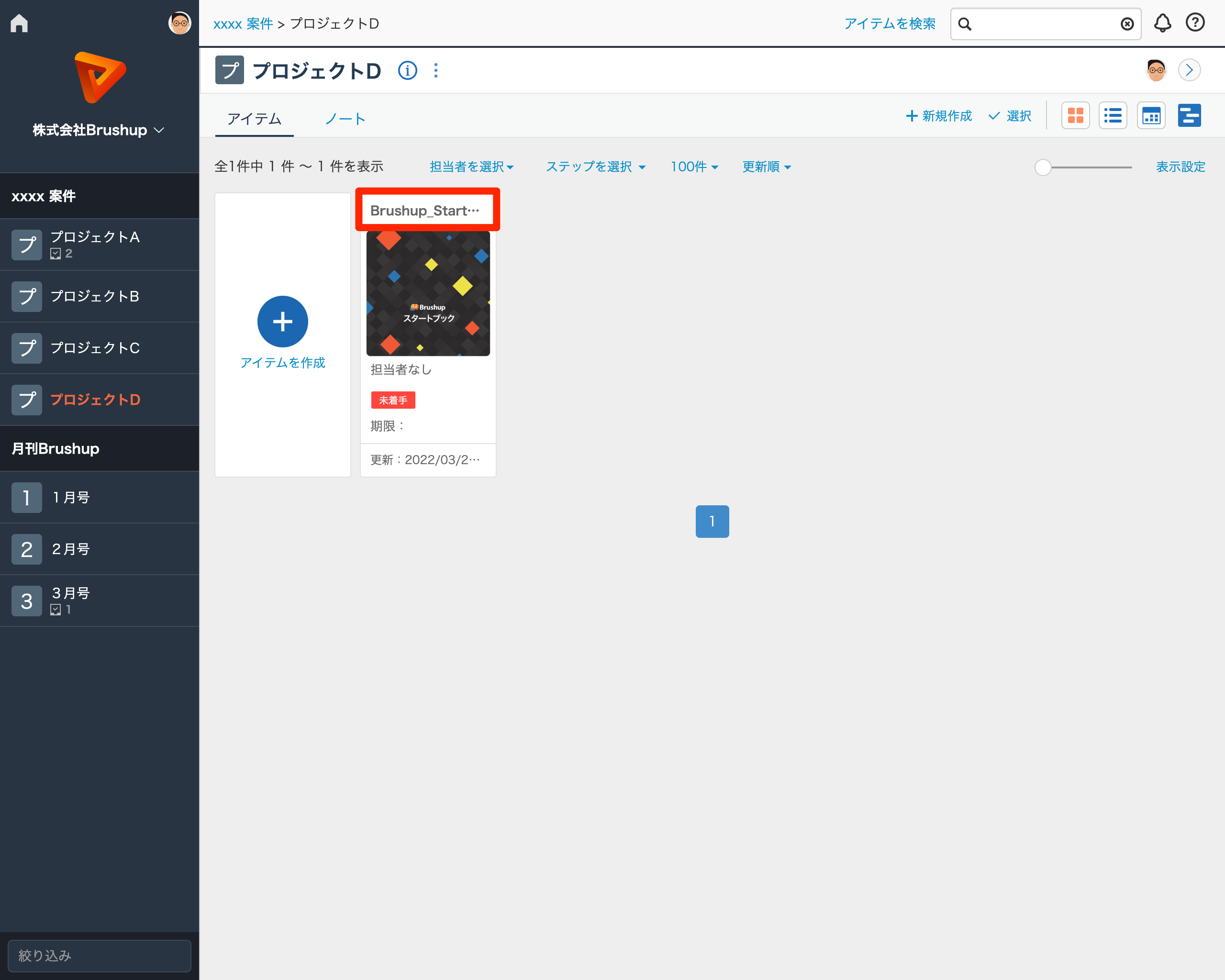Open the Brushup_Start… item title
This screenshot has width=1225, height=980.
[x=425, y=211]
